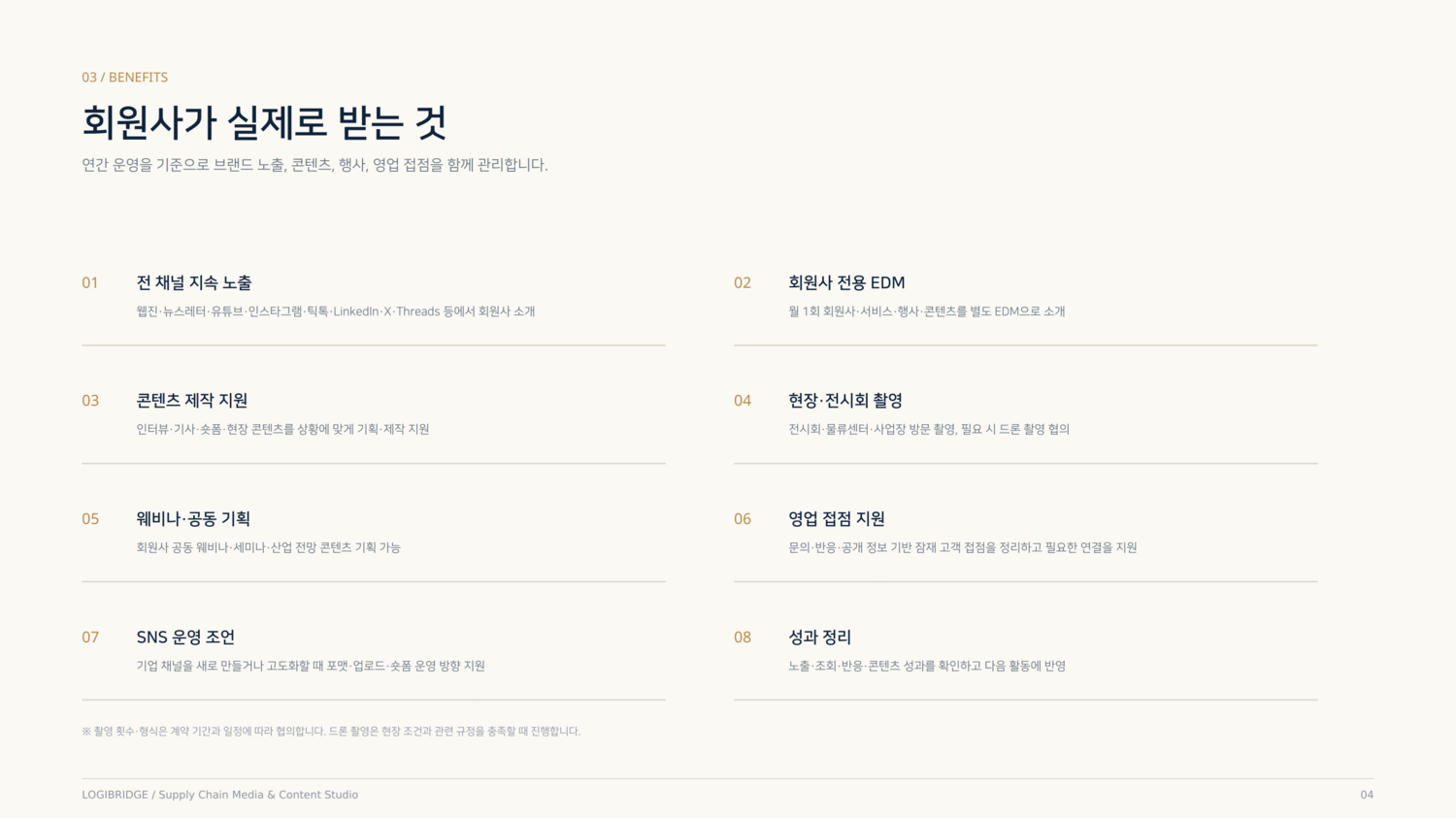Select the description about 드론 촬영 협의
Screen dimensions: 1456x818
[x=929, y=429]
